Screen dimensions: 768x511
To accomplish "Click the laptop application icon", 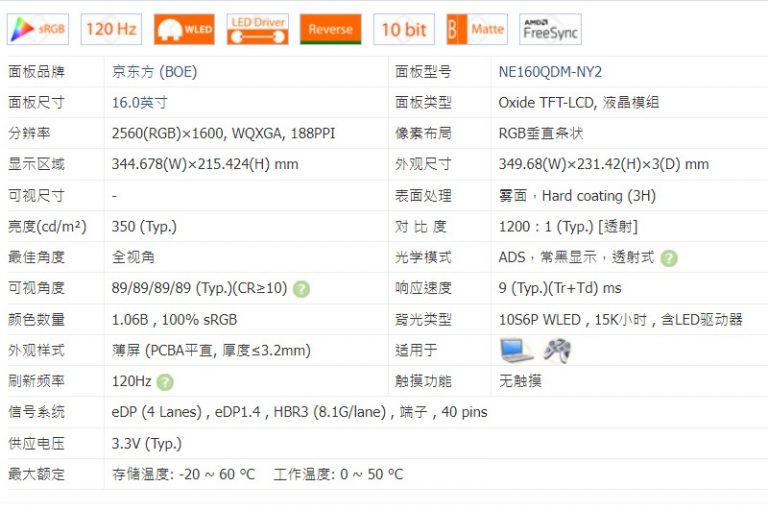I will 517,350.
